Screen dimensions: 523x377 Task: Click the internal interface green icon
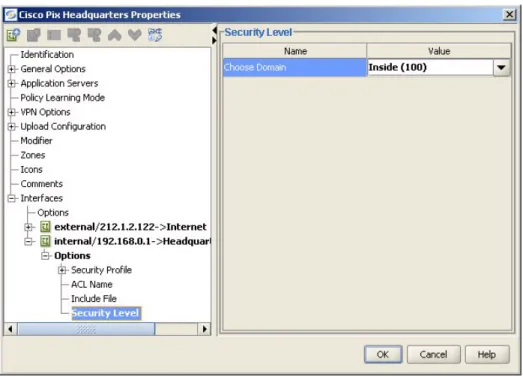45,241
